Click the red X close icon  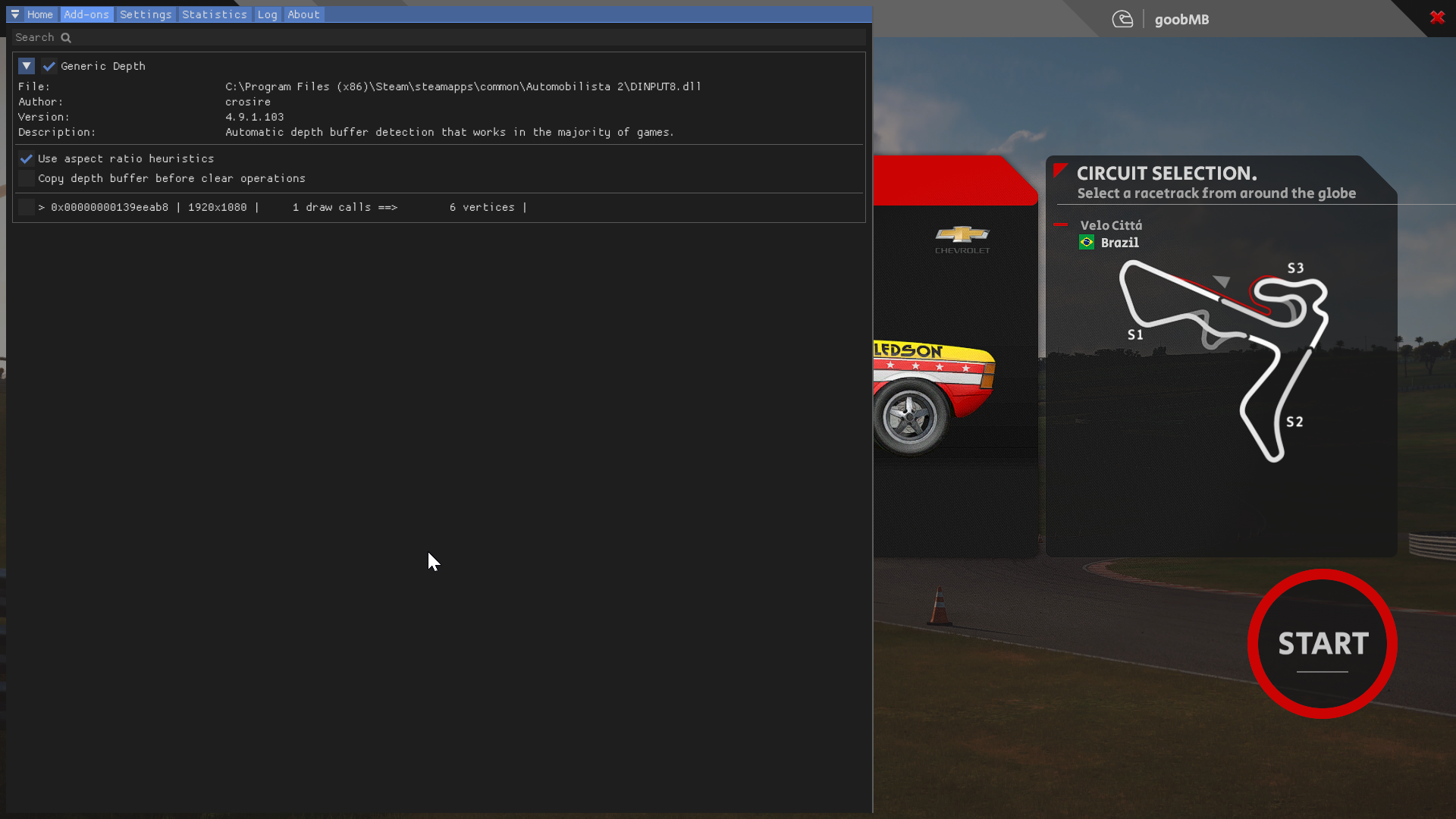1437,17
